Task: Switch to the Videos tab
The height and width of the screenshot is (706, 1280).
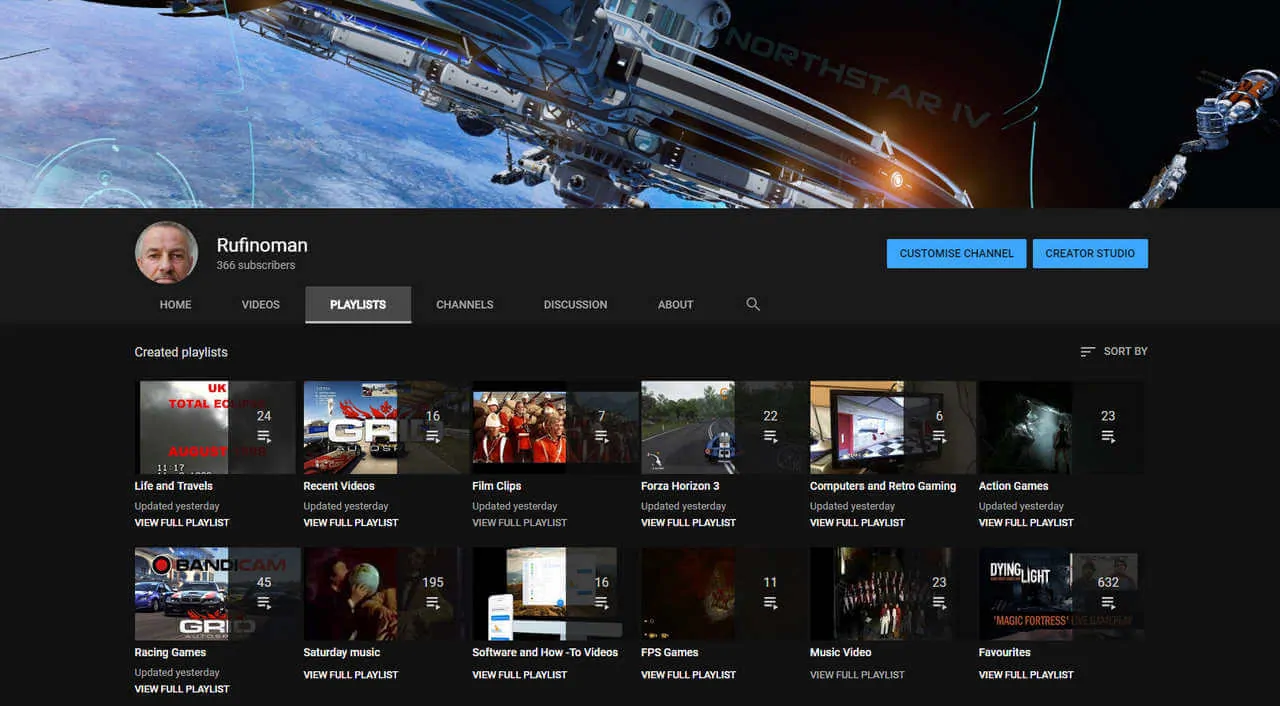Action: pos(261,305)
